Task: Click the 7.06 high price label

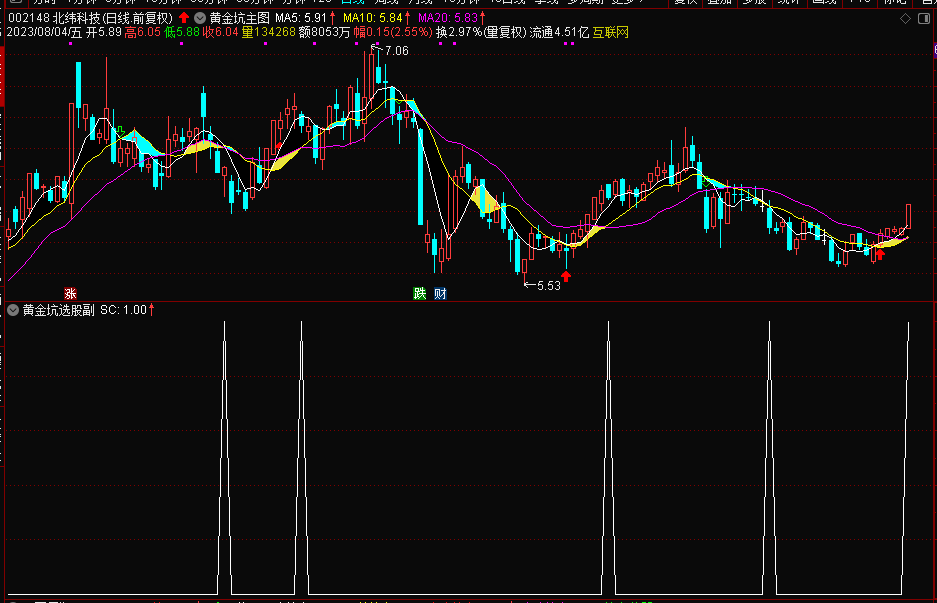Action: click(397, 51)
